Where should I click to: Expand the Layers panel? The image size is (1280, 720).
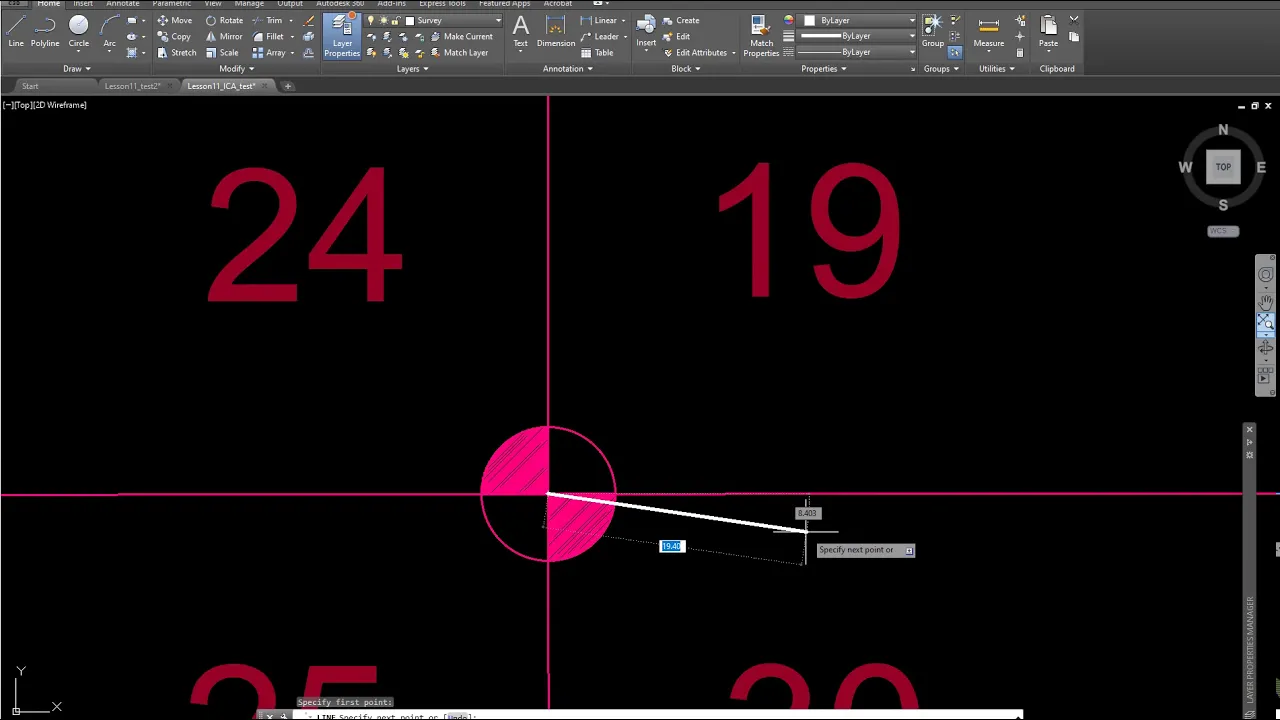(413, 69)
